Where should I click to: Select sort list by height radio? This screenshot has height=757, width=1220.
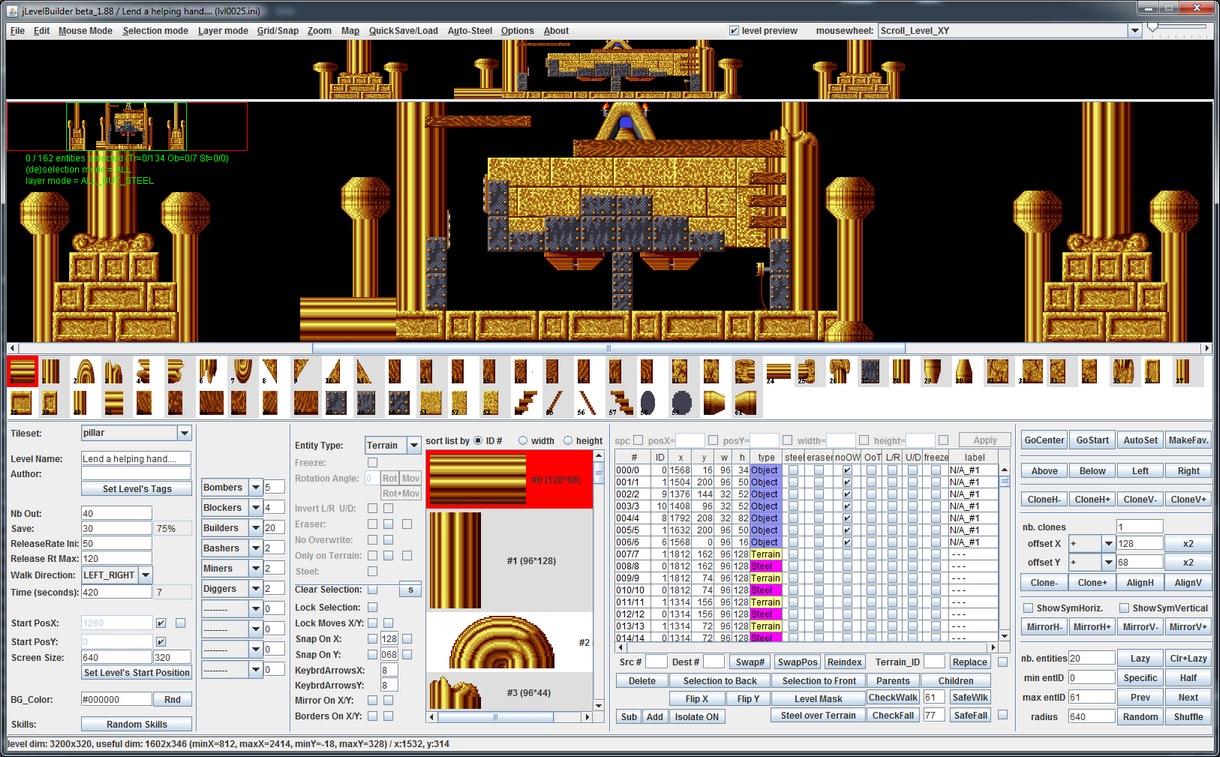pyautogui.click(x=569, y=440)
